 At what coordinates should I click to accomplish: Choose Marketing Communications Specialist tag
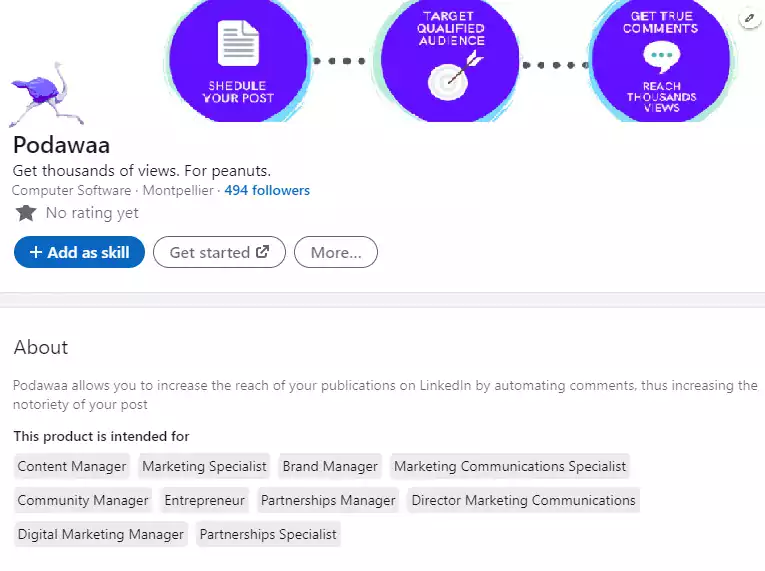coord(510,466)
